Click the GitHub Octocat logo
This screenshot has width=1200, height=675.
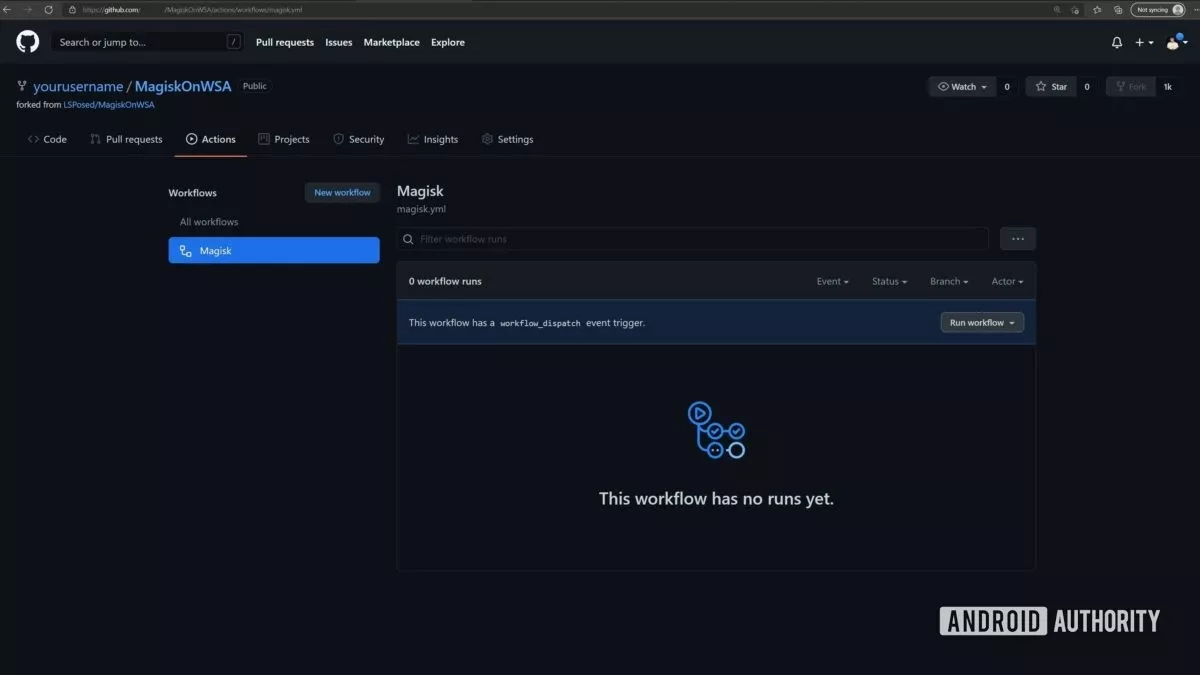point(27,42)
